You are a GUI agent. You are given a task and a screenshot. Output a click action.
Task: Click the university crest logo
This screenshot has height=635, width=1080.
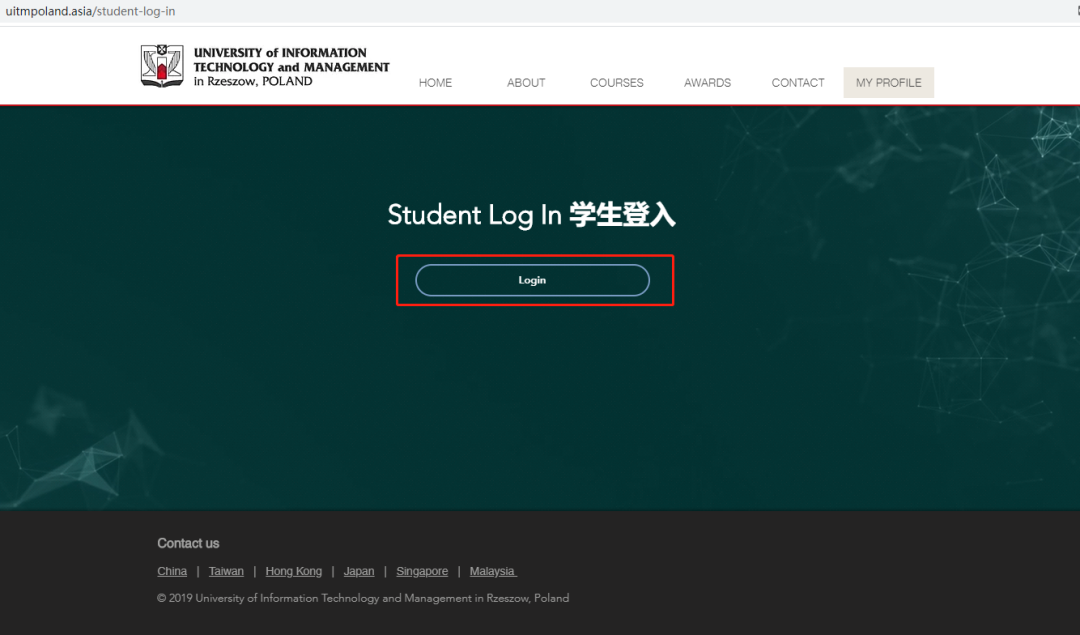[162, 66]
